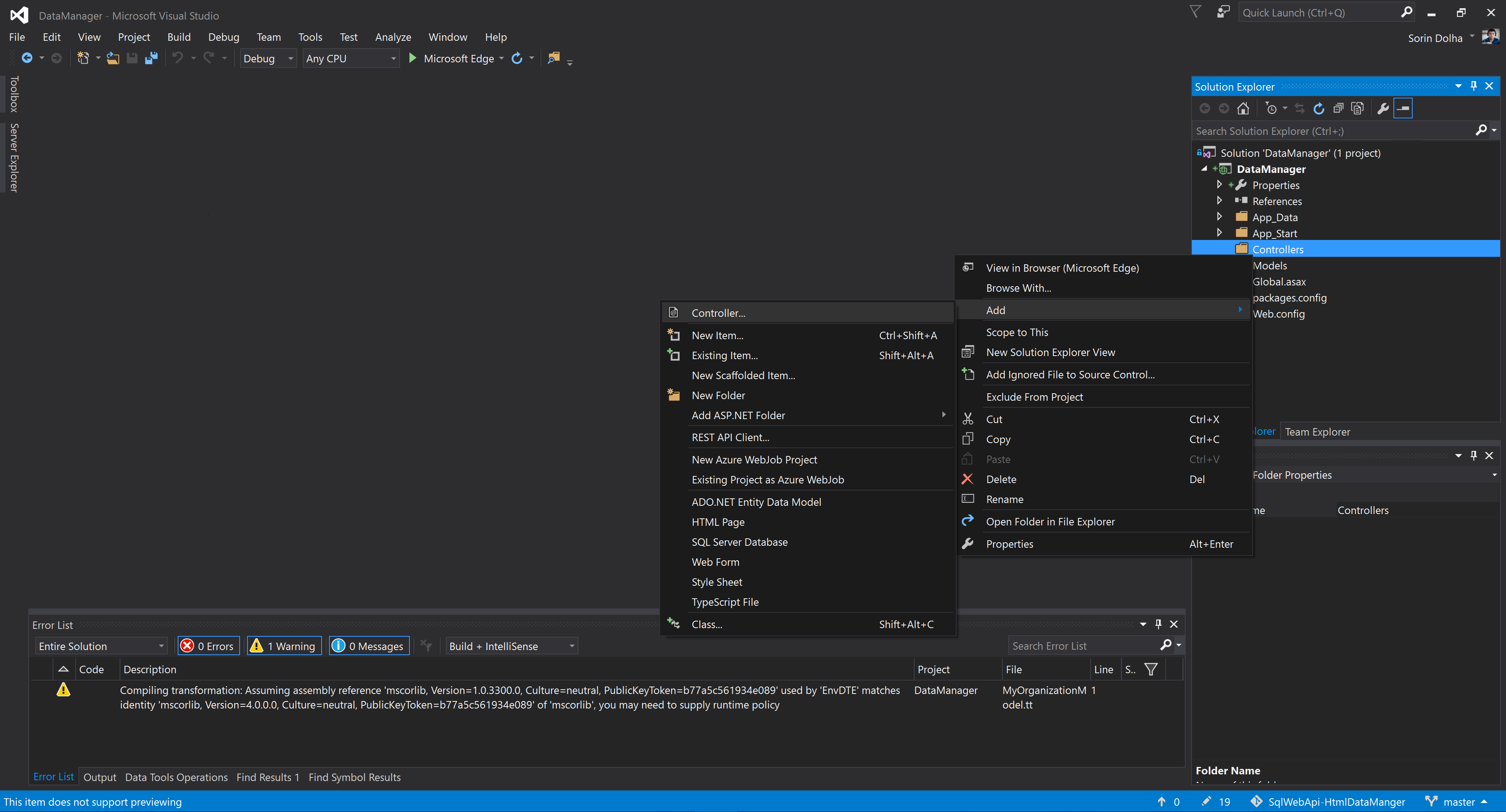Click the green Start debugging arrow

tap(412, 58)
